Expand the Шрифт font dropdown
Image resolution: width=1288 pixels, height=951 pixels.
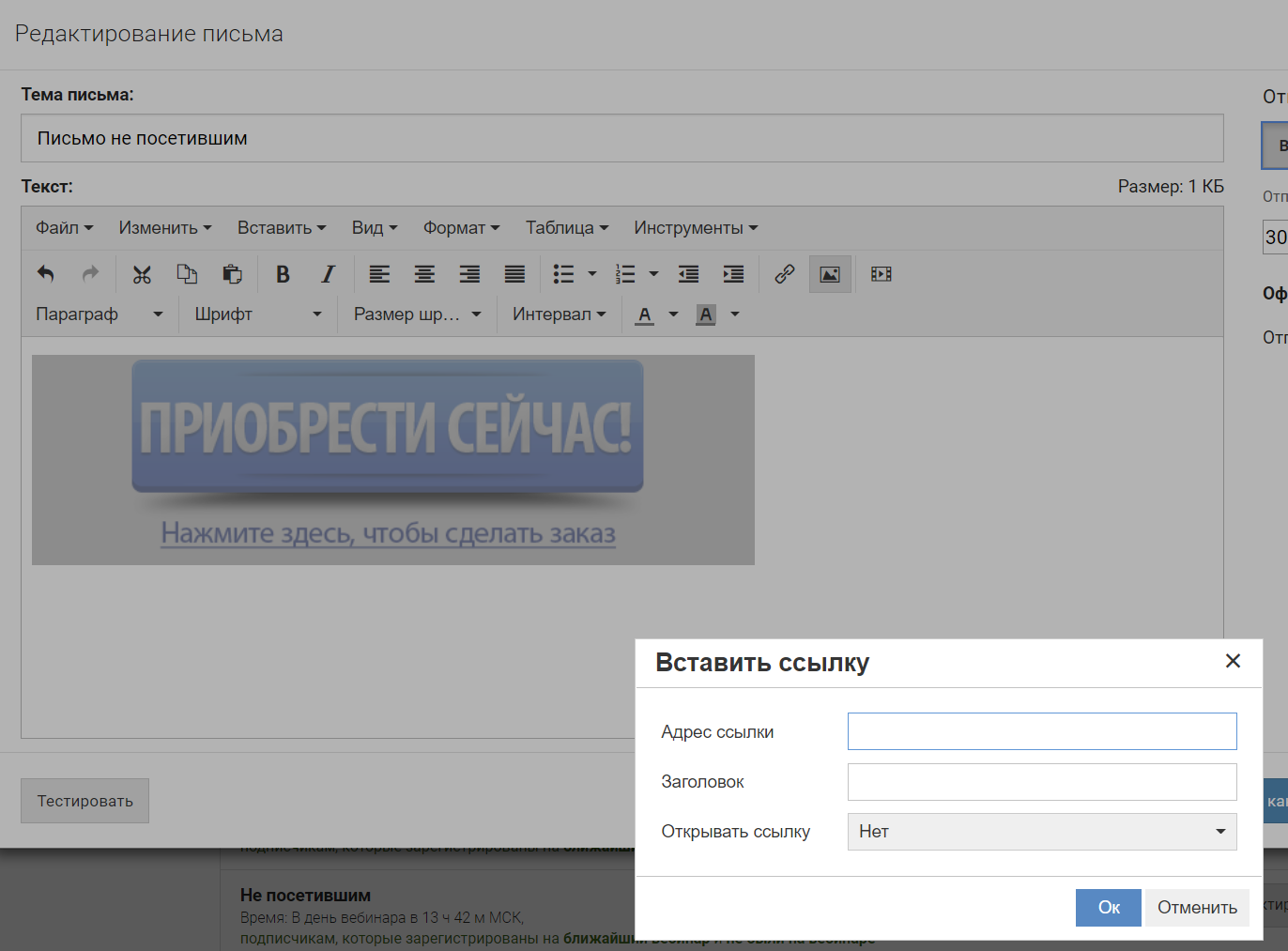tap(258, 314)
